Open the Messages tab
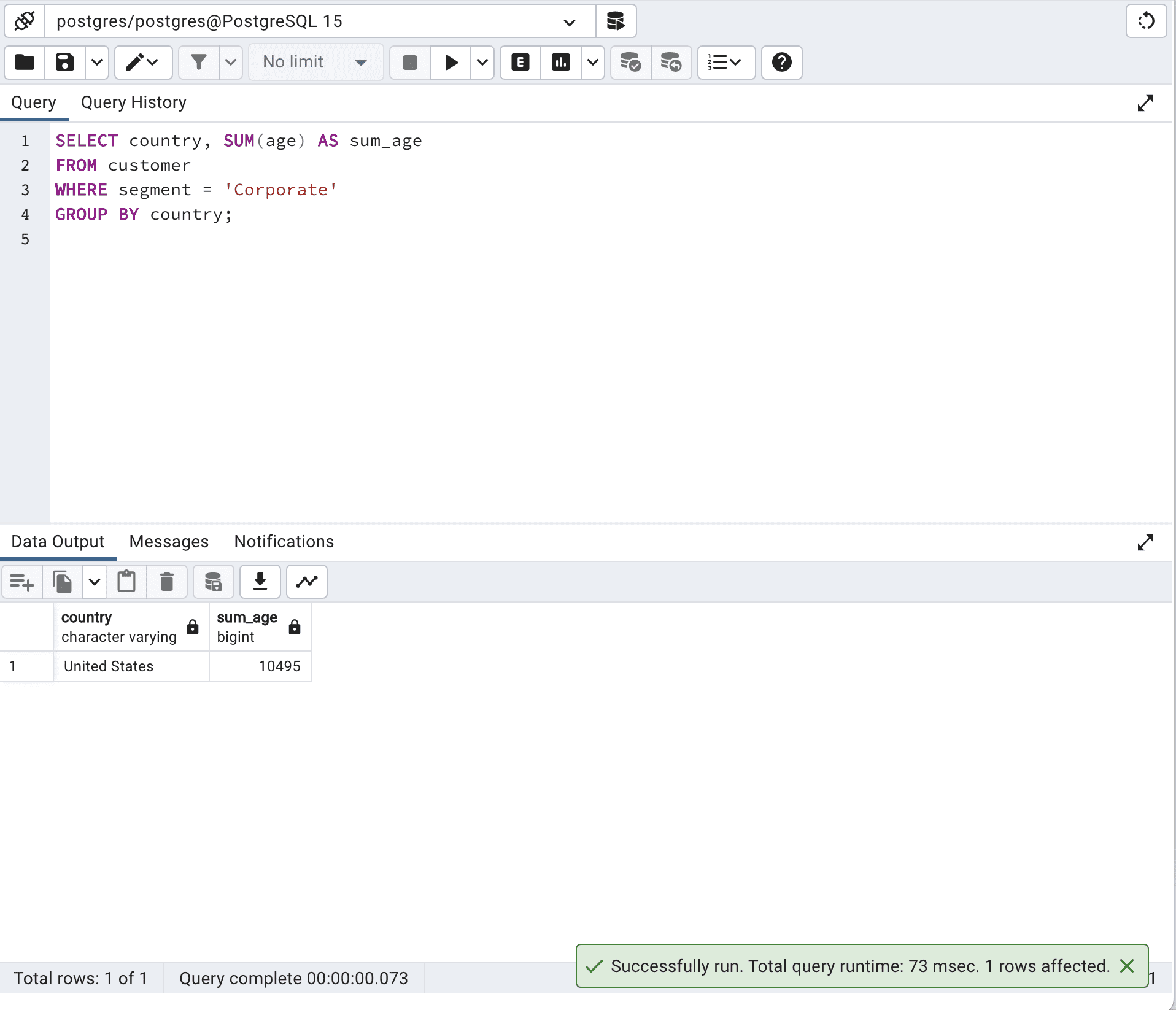1176x1010 pixels. coord(168,542)
